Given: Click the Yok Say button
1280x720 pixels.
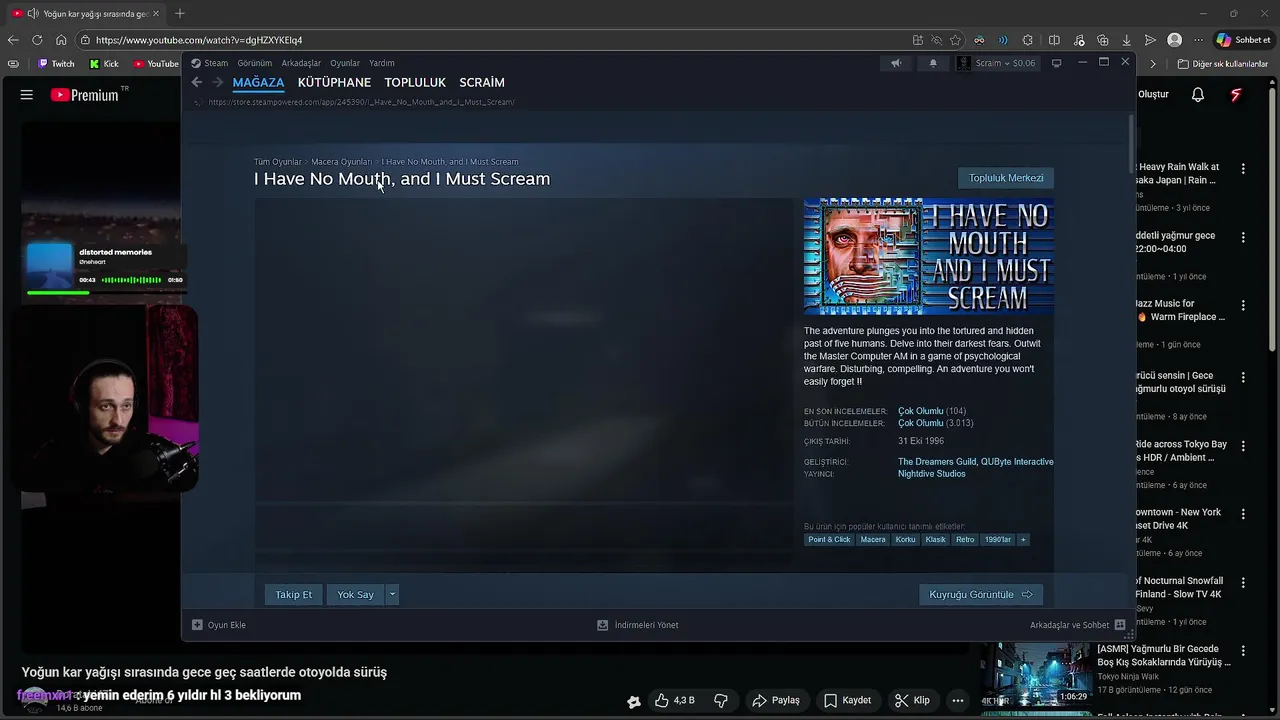Looking at the screenshot, I should tap(355, 594).
